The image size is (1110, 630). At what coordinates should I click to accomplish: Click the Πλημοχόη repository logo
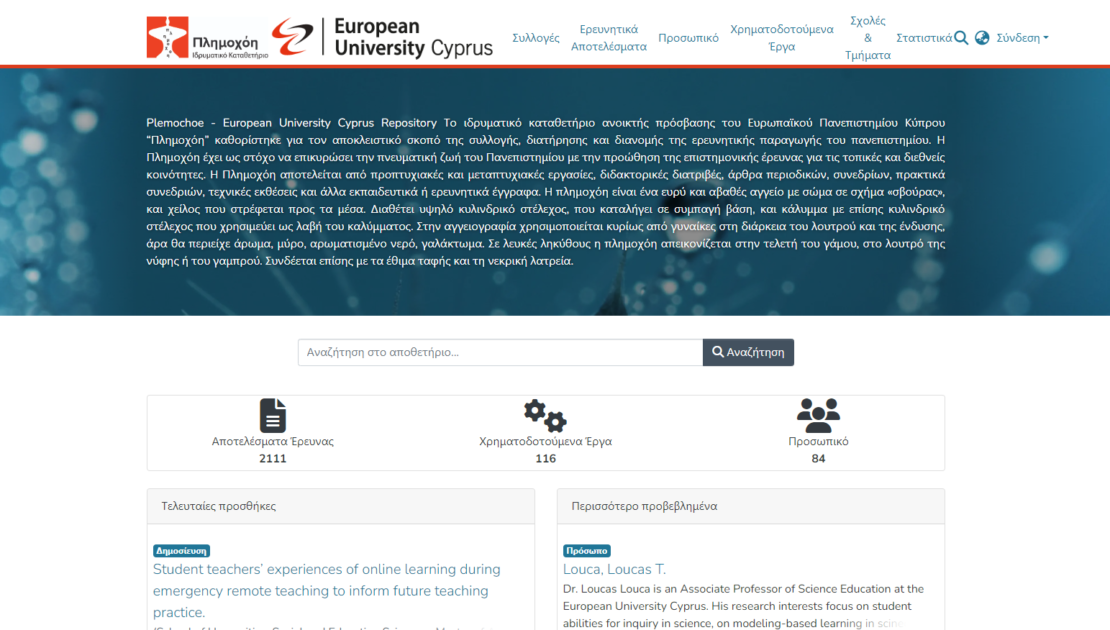tap(208, 38)
